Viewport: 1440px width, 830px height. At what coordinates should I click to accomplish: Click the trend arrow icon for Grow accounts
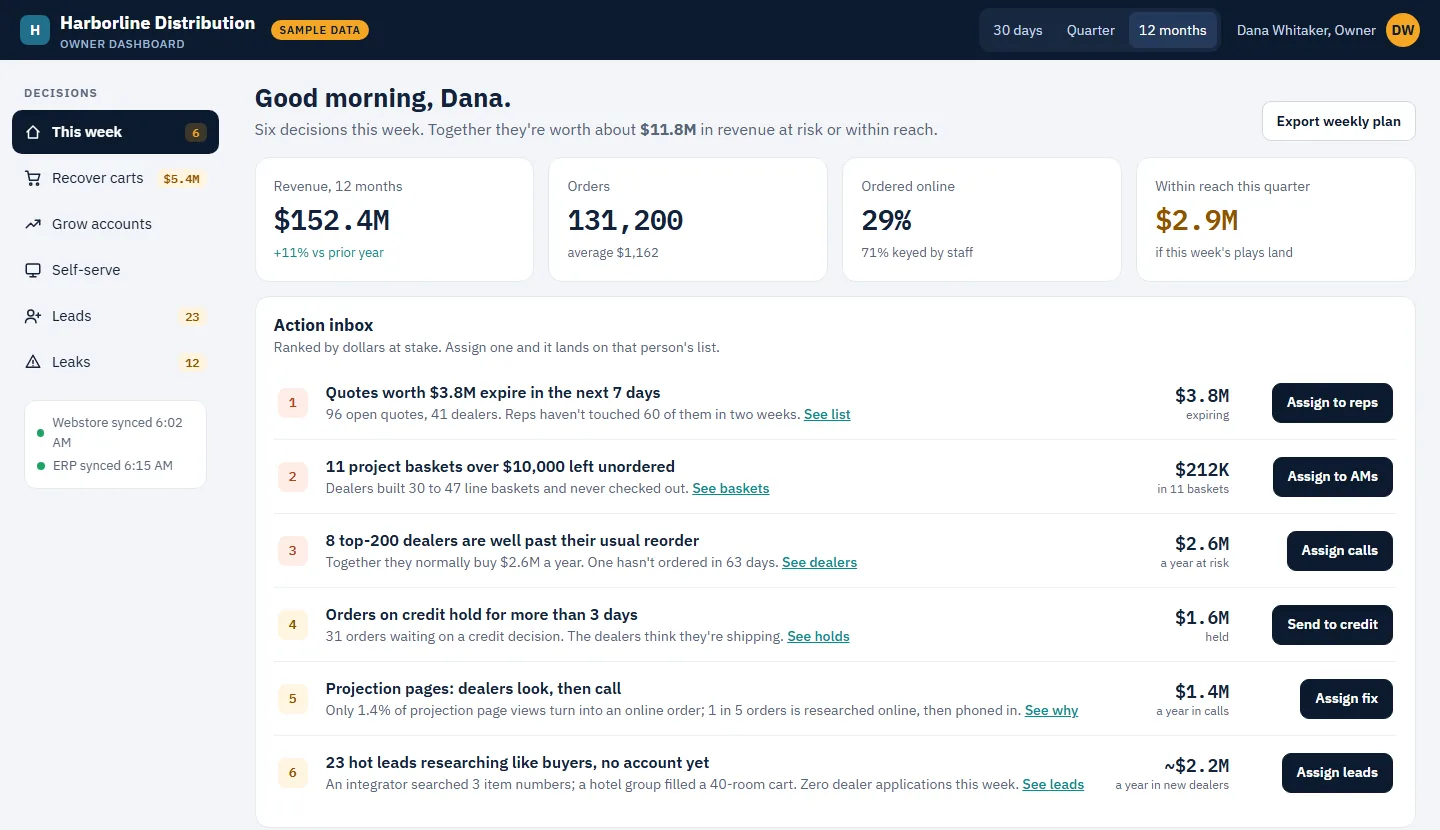pyautogui.click(x=33, y=224)
